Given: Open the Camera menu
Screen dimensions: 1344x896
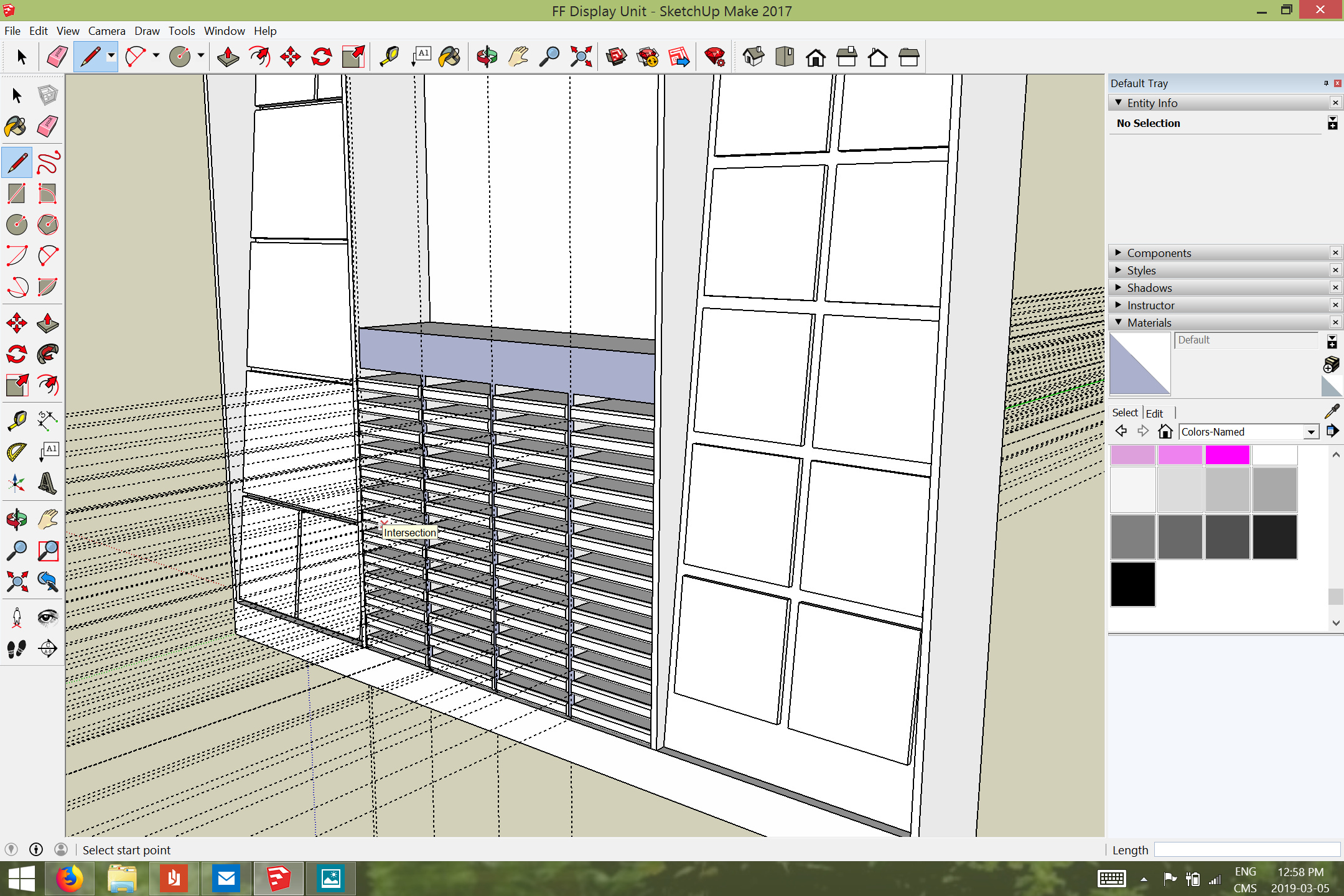Looking at the screenshot, I should click(x=106, y=30).
